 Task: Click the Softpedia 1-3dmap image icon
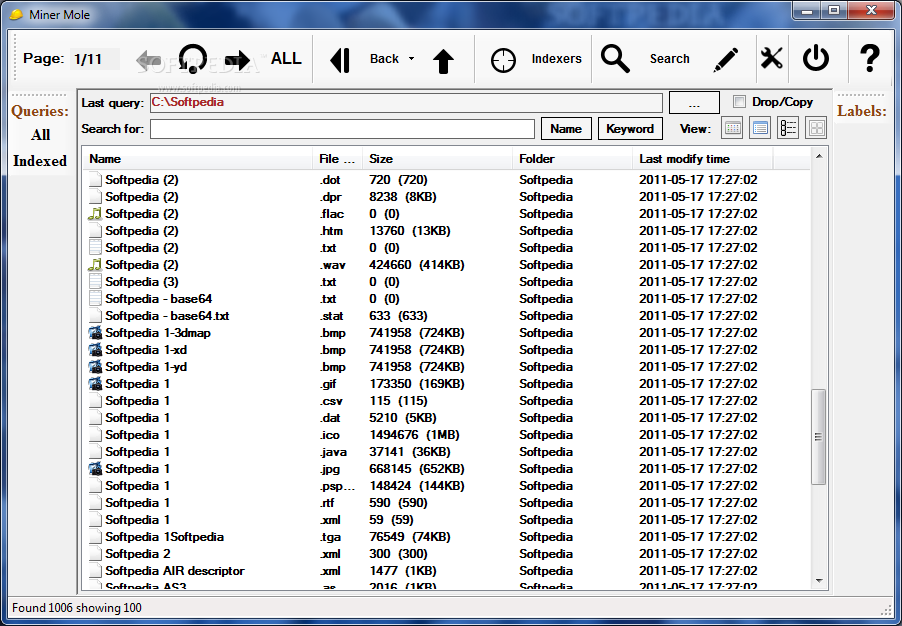point(95,333)
